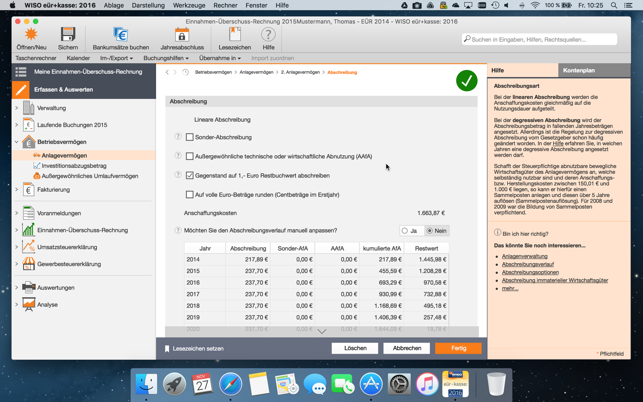Open the Ablage menu
The width and height of the screenshot is (643, 402).
(x=114, y=5)
